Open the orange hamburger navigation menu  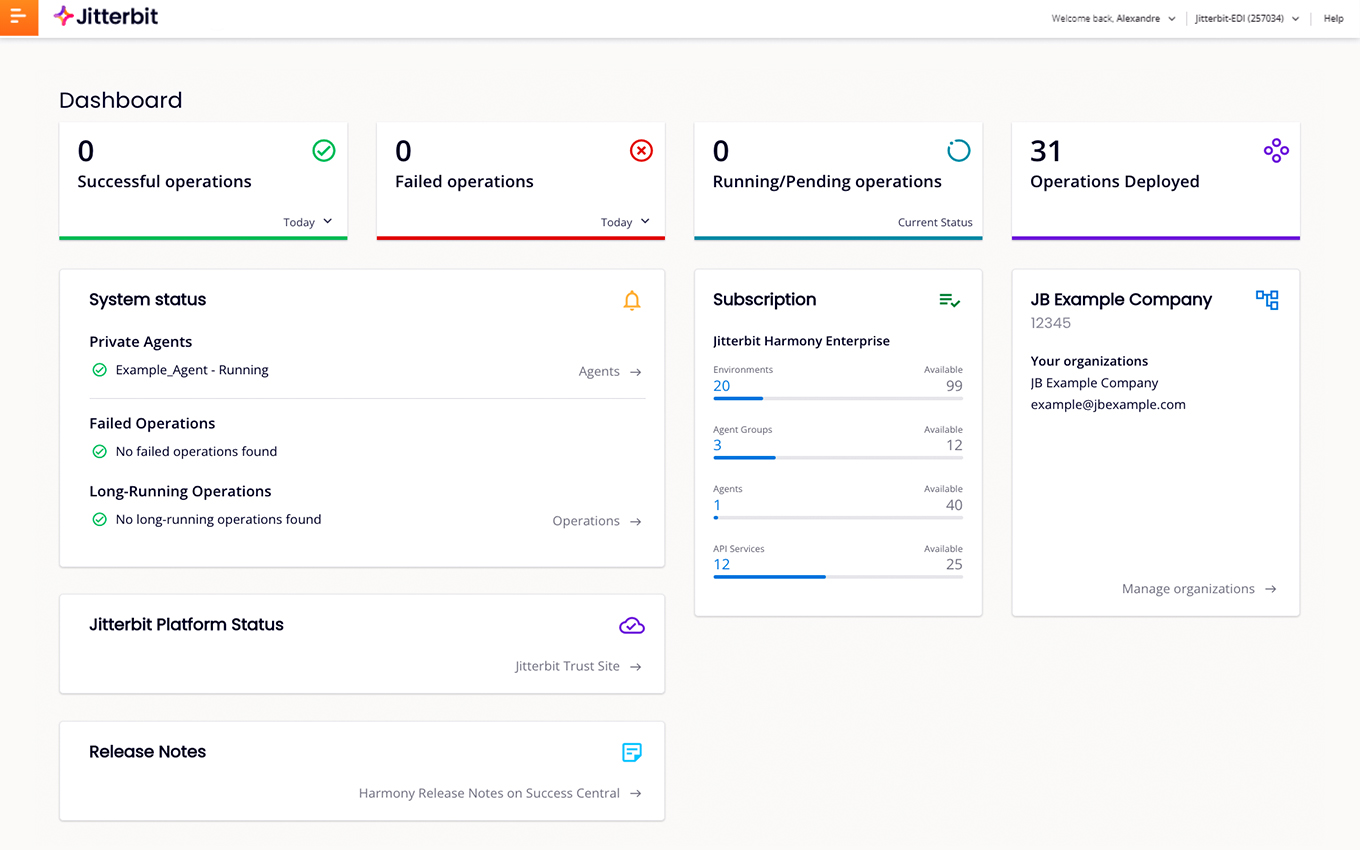[18, 18]
